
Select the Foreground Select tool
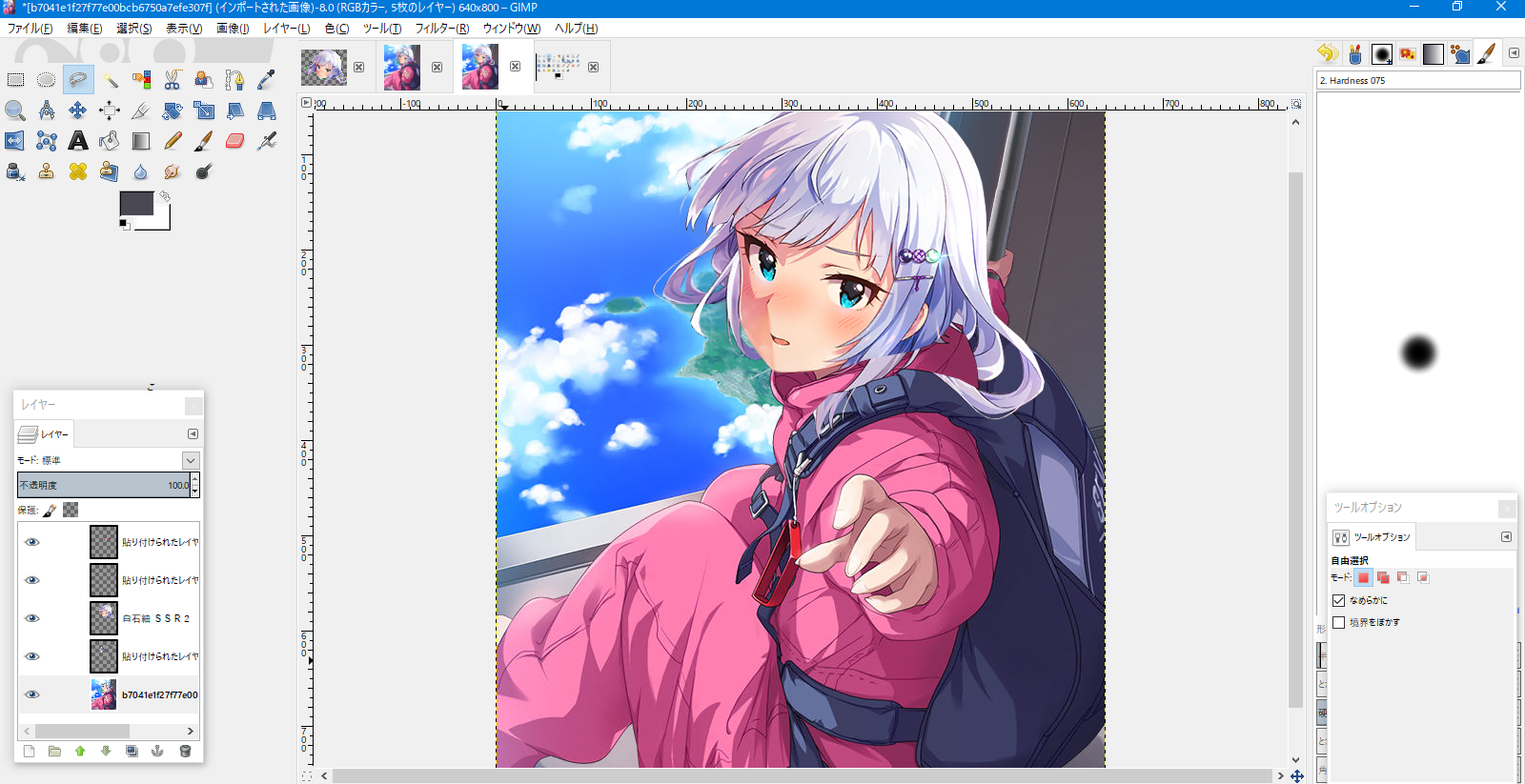pyautogui.click(x=204, y=80)
